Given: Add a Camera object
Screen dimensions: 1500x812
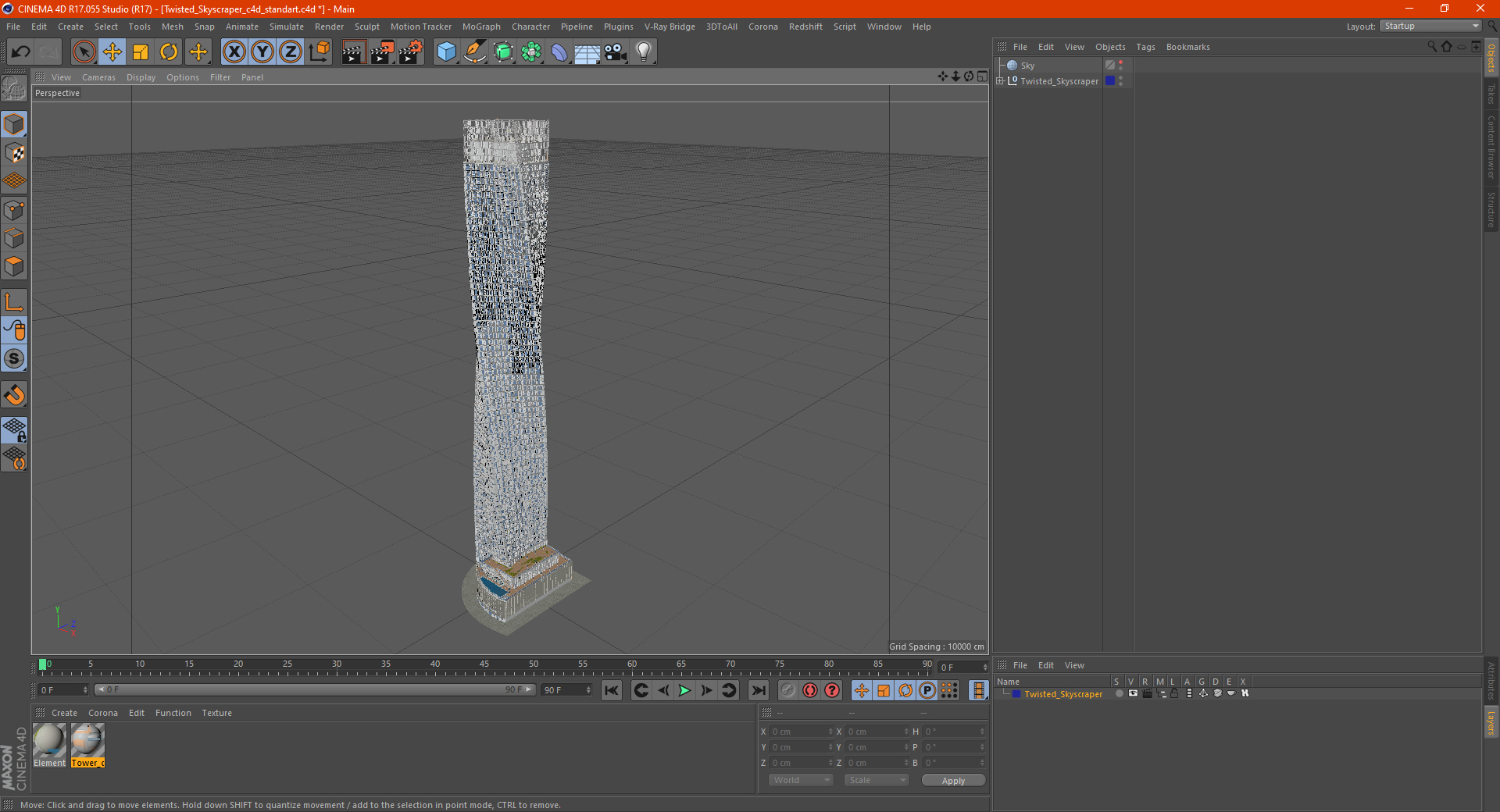Looking at the screenshot, I should [616, 52].
